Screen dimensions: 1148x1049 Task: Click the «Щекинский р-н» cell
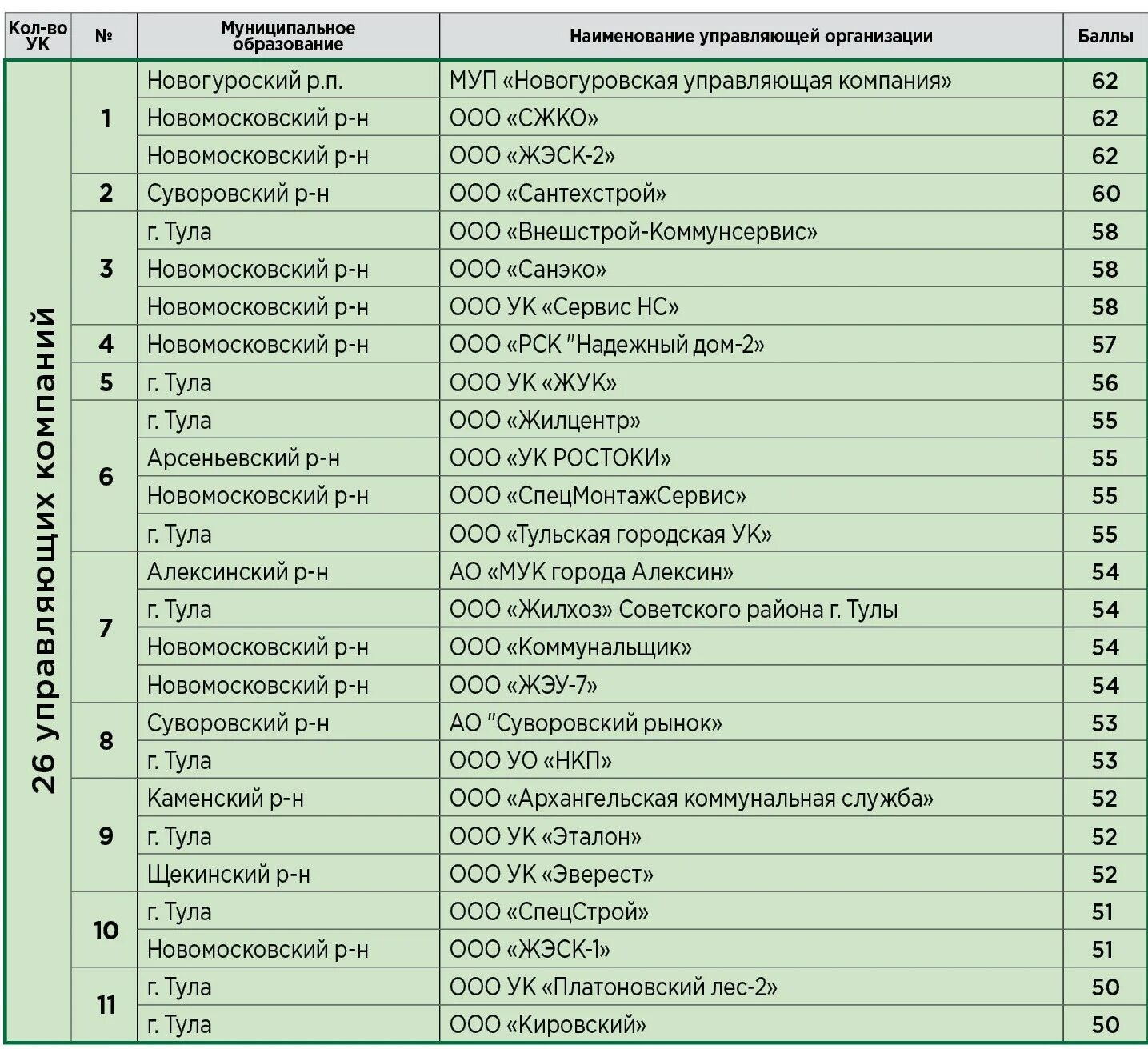point(288,874)
